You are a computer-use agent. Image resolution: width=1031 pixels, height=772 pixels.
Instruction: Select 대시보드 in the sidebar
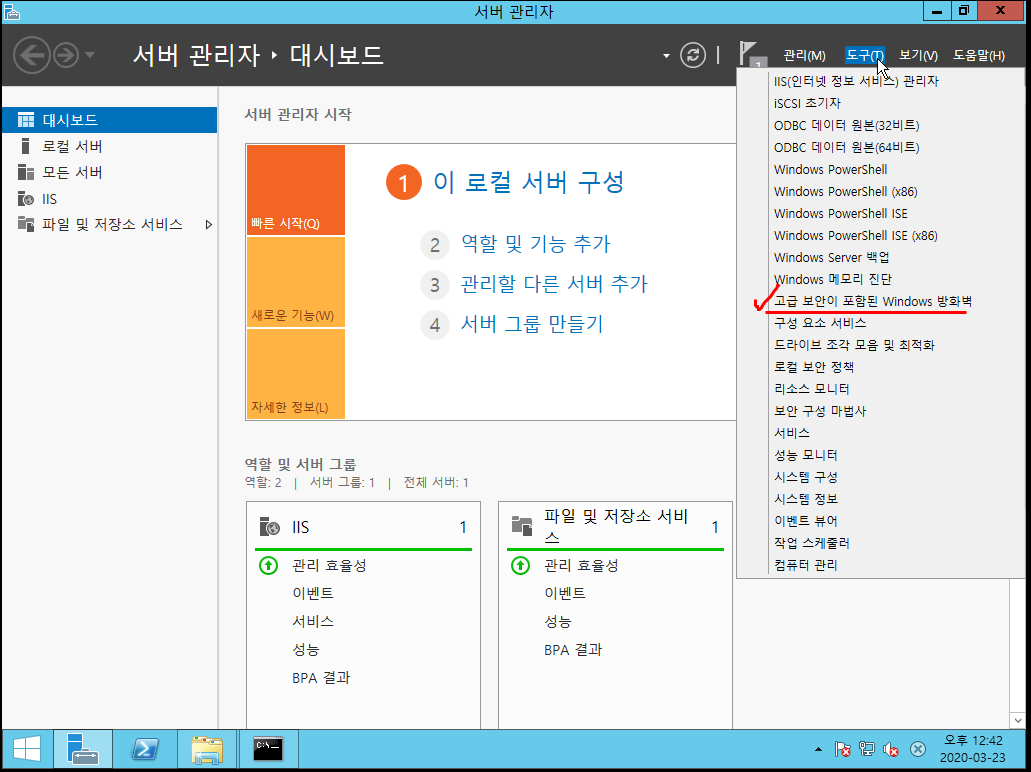pyautogui.click(x=109, y=120)
